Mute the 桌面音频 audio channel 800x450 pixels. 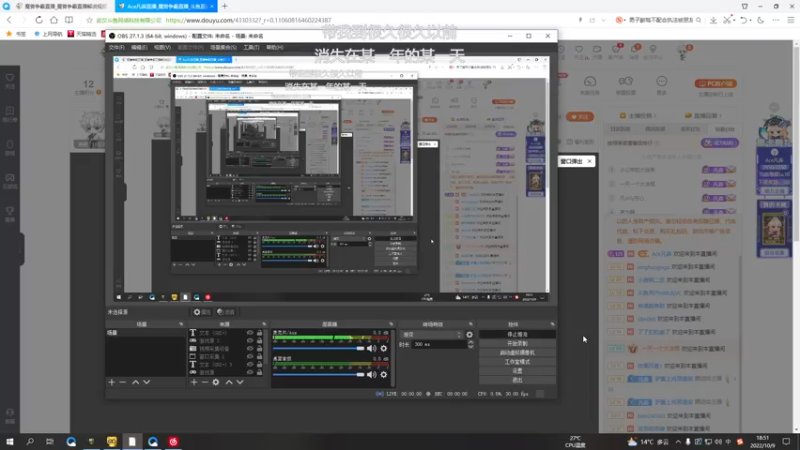tap(371, 374)
